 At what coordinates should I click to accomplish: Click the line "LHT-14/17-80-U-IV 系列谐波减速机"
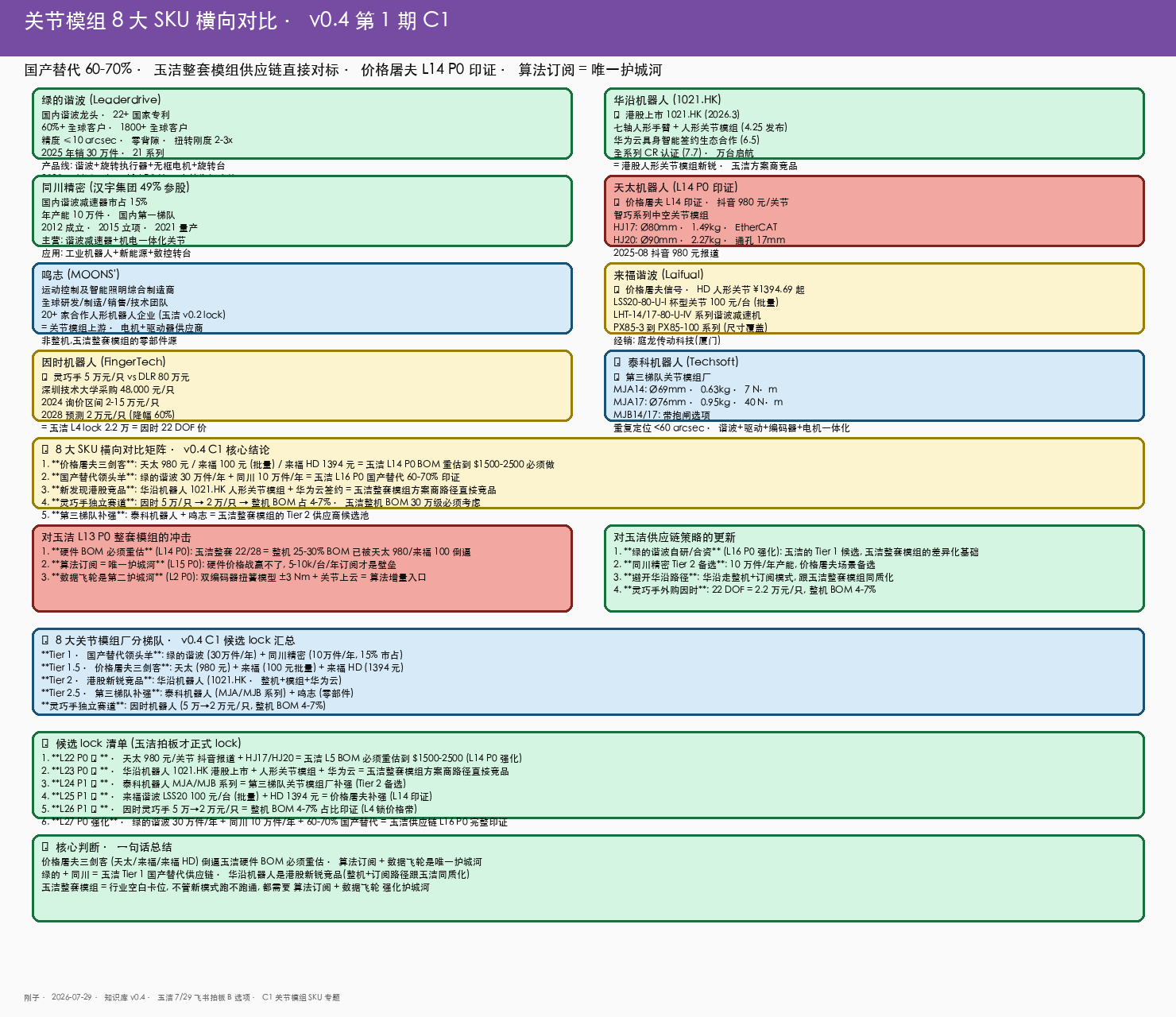coord(687,315)
